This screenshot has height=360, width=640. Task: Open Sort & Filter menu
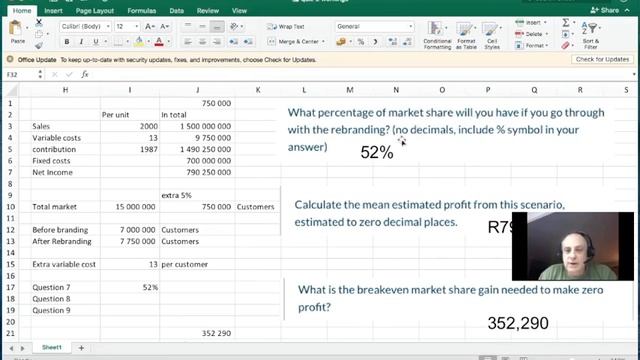(591, 36)
